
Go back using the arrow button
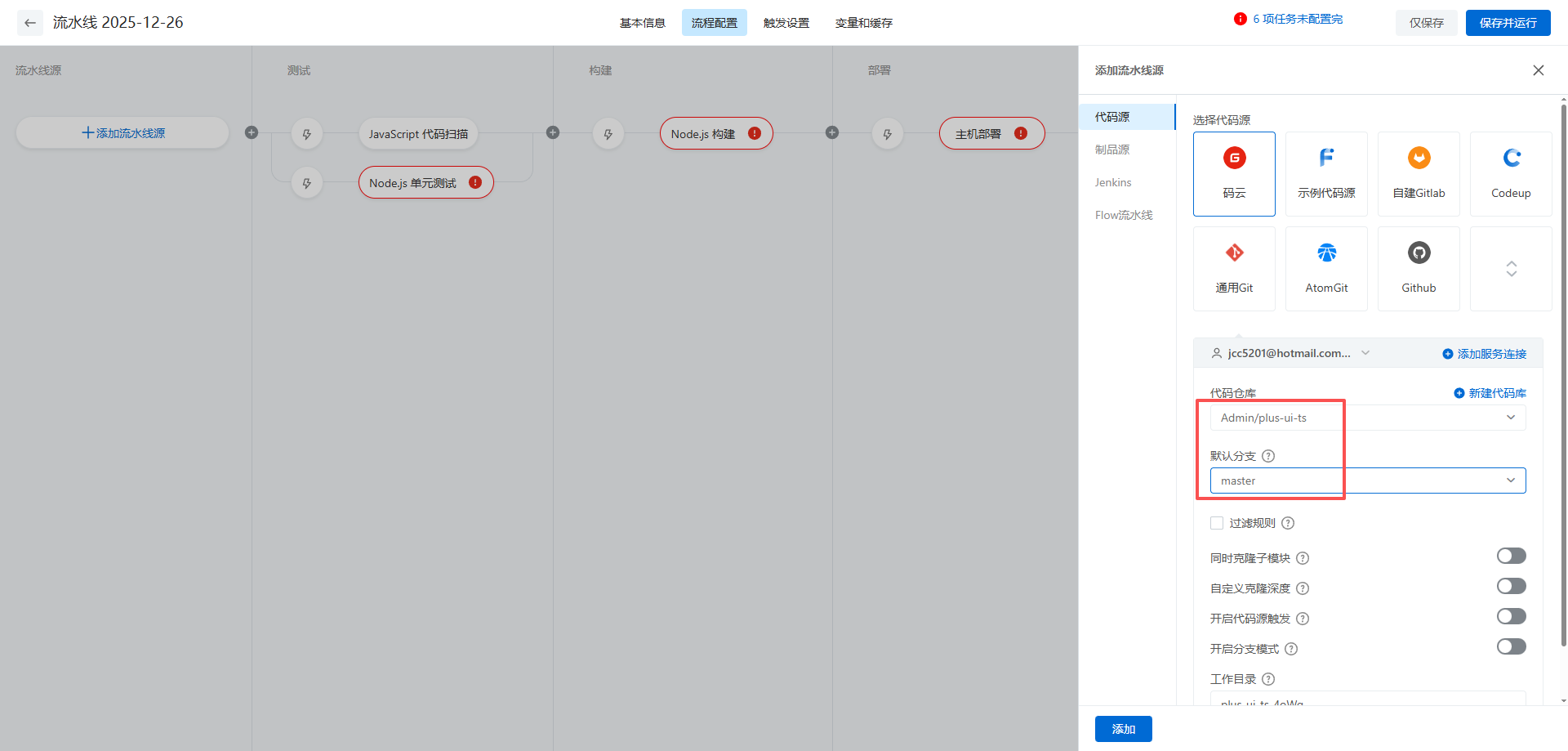pyautogui.click(x=30, y=23)
